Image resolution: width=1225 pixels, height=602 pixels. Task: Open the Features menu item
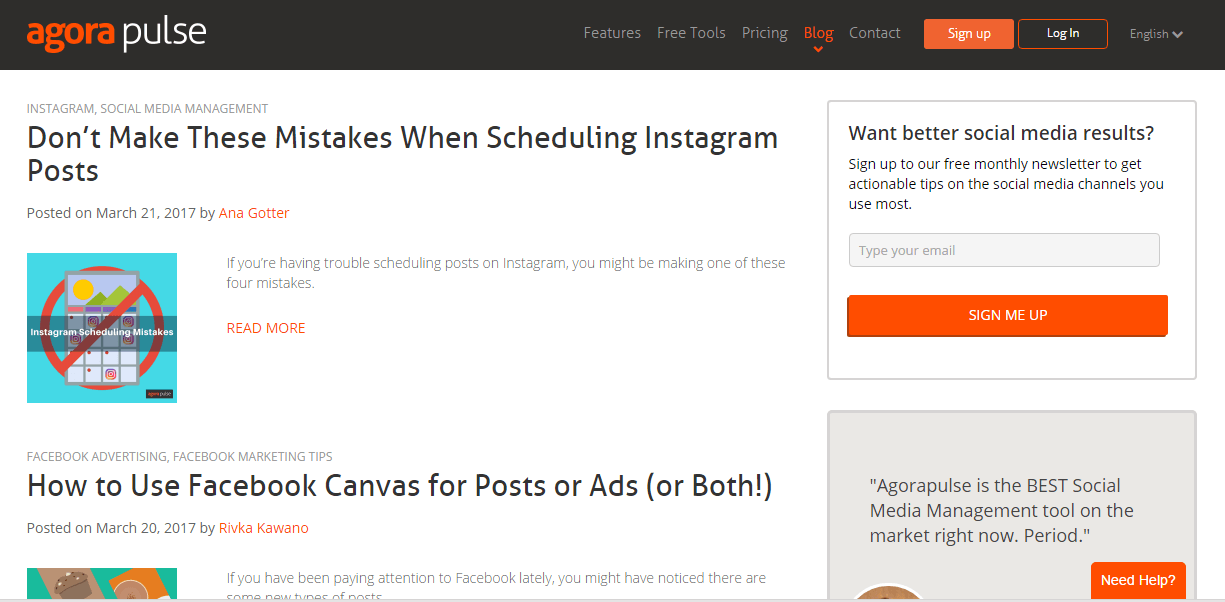pyautogui.click(x=612, y=33)
